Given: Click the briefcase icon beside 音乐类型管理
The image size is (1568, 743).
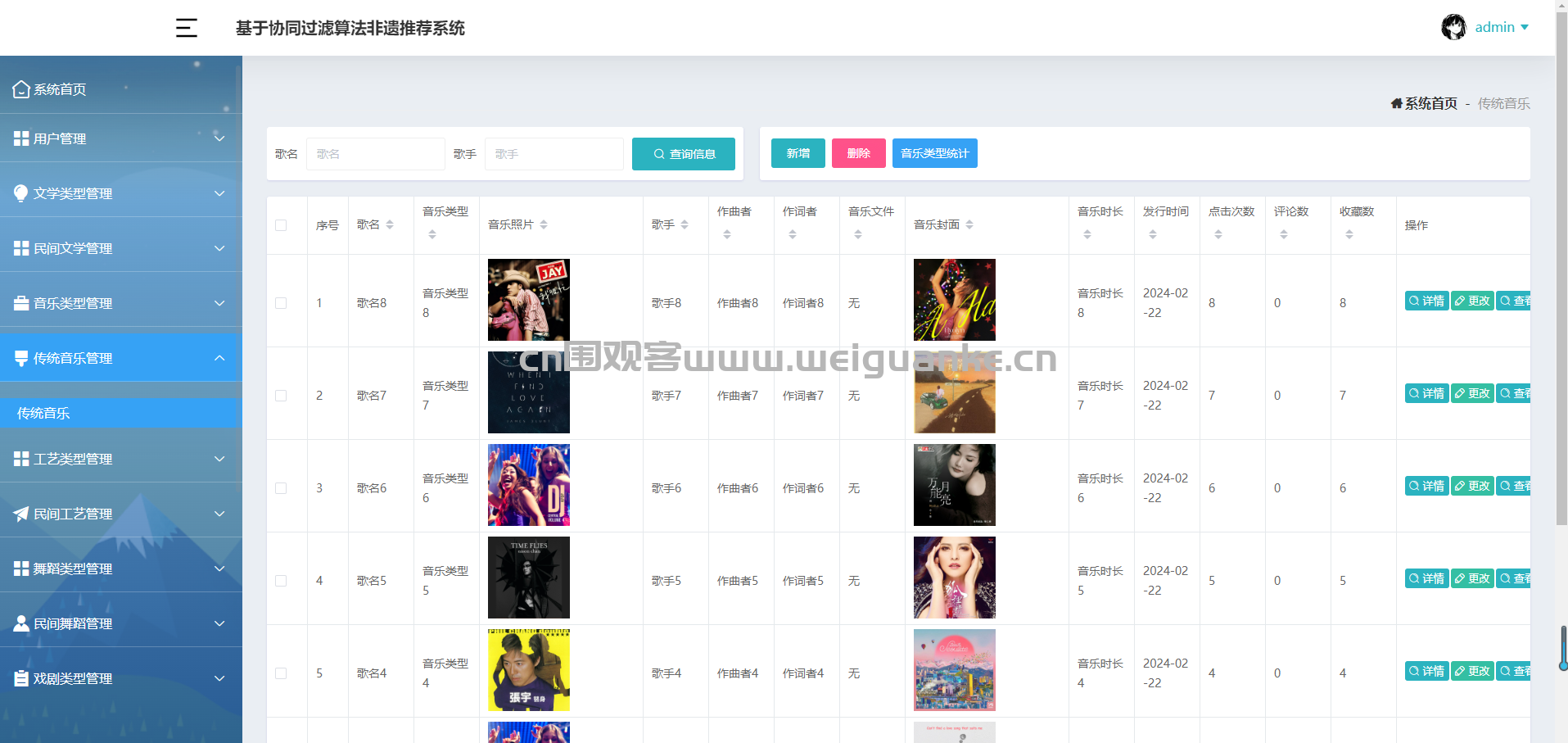Looking at the screenshot, I should coord(21,303).
